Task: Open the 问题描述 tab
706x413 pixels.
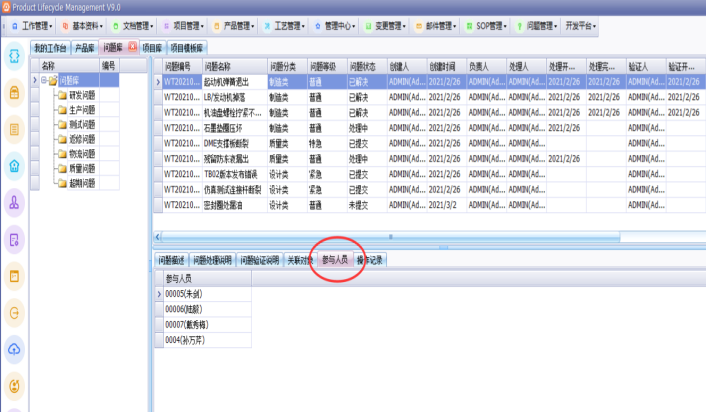Action: pos(172,260)
